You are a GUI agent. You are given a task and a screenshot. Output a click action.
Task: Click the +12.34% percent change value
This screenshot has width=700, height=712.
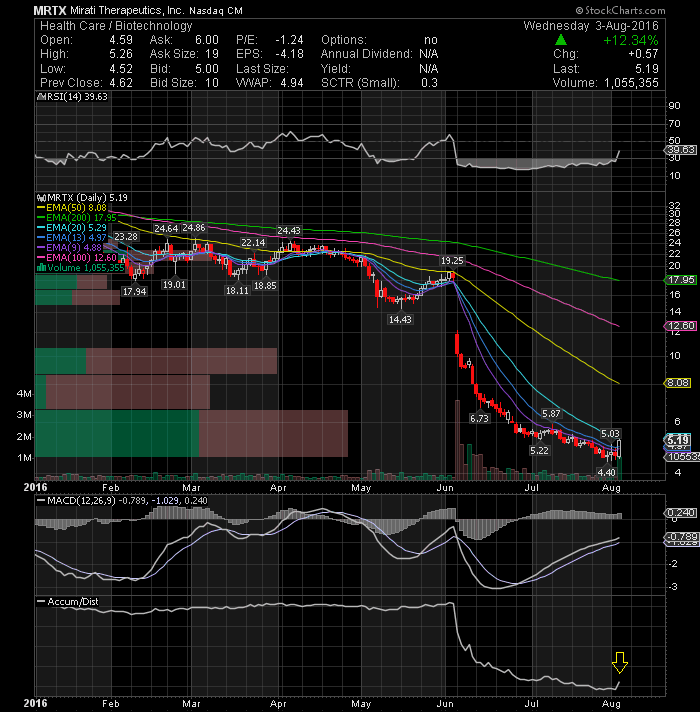(x=631, y=40)
